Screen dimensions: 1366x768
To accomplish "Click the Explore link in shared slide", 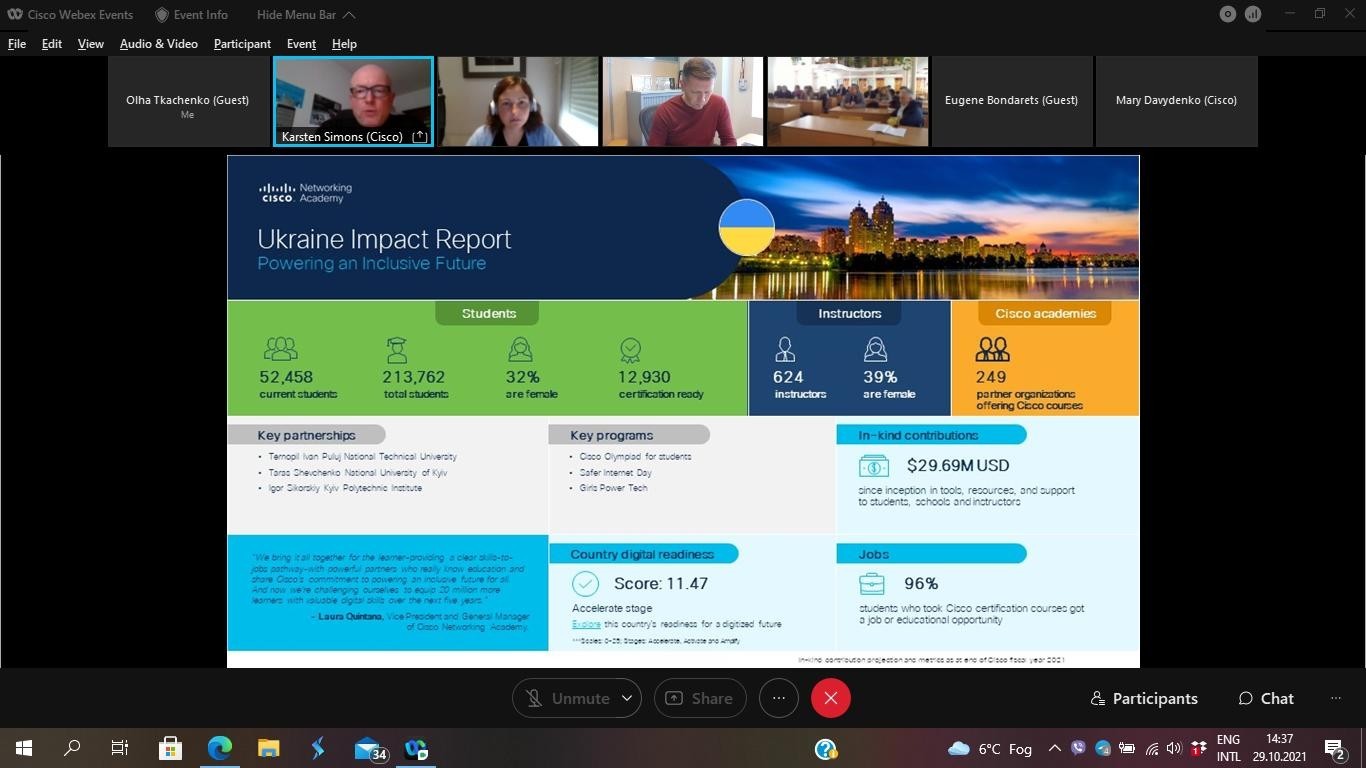I will coord(586,624).
